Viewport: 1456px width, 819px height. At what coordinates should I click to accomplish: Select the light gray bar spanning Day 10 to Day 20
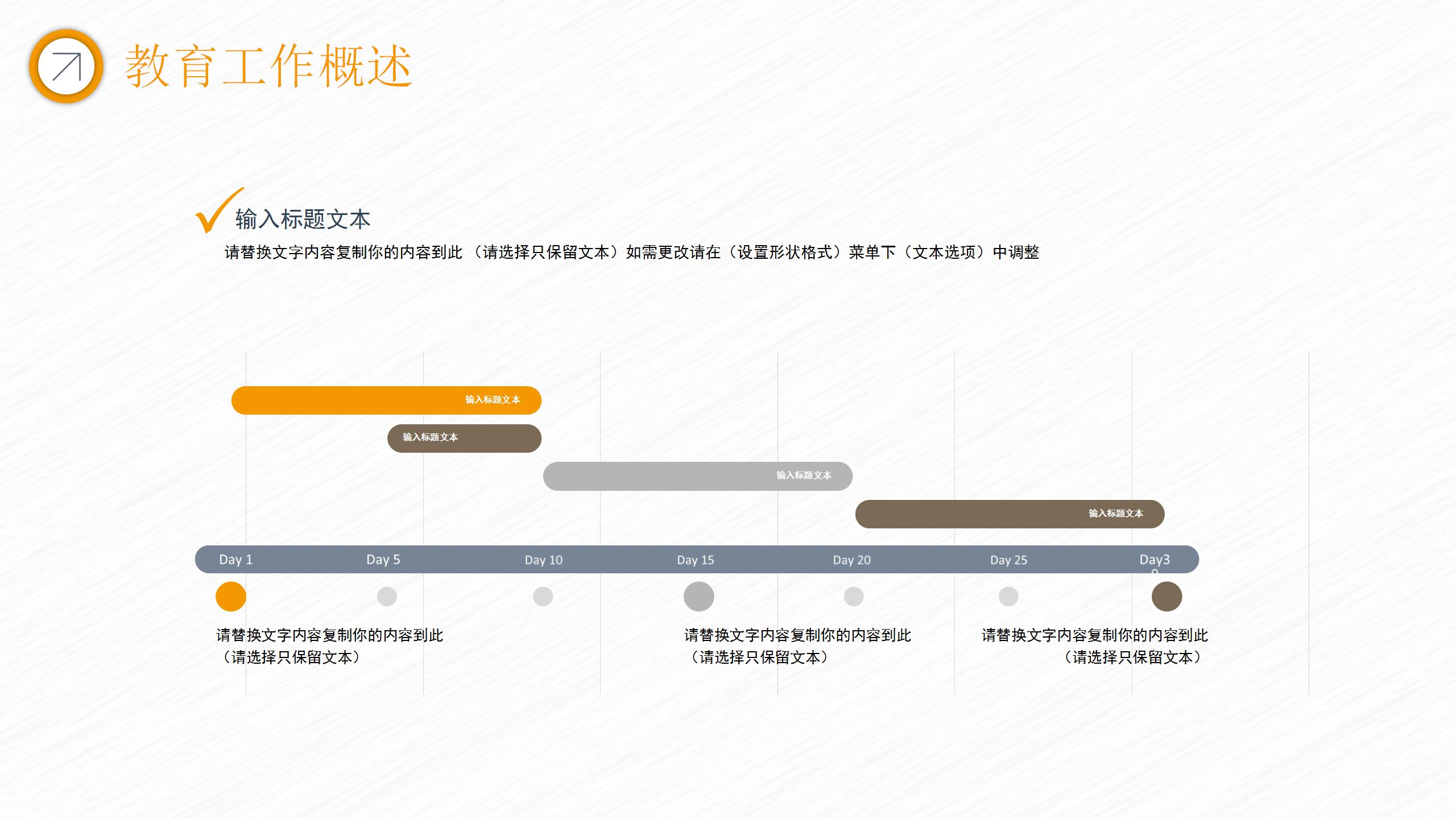tap(697, 477)
